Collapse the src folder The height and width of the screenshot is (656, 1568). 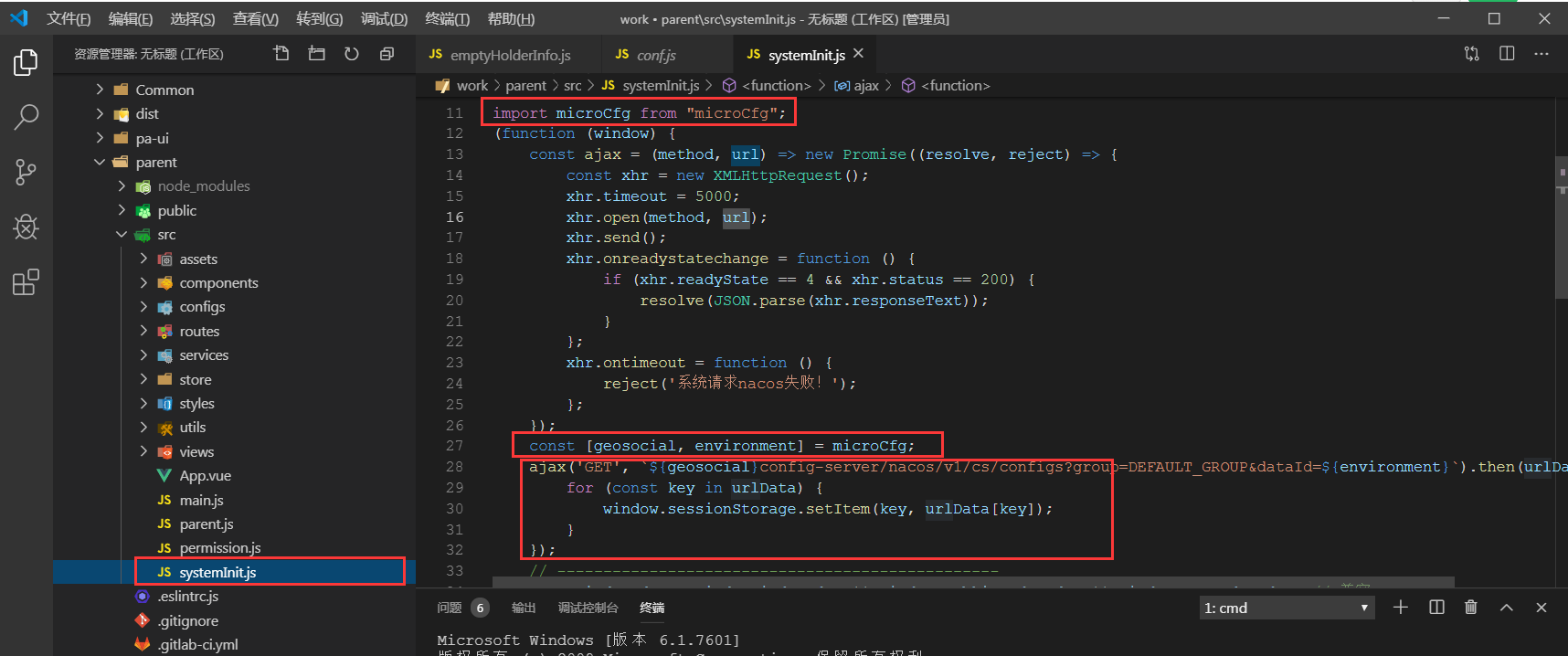[122, 234]
